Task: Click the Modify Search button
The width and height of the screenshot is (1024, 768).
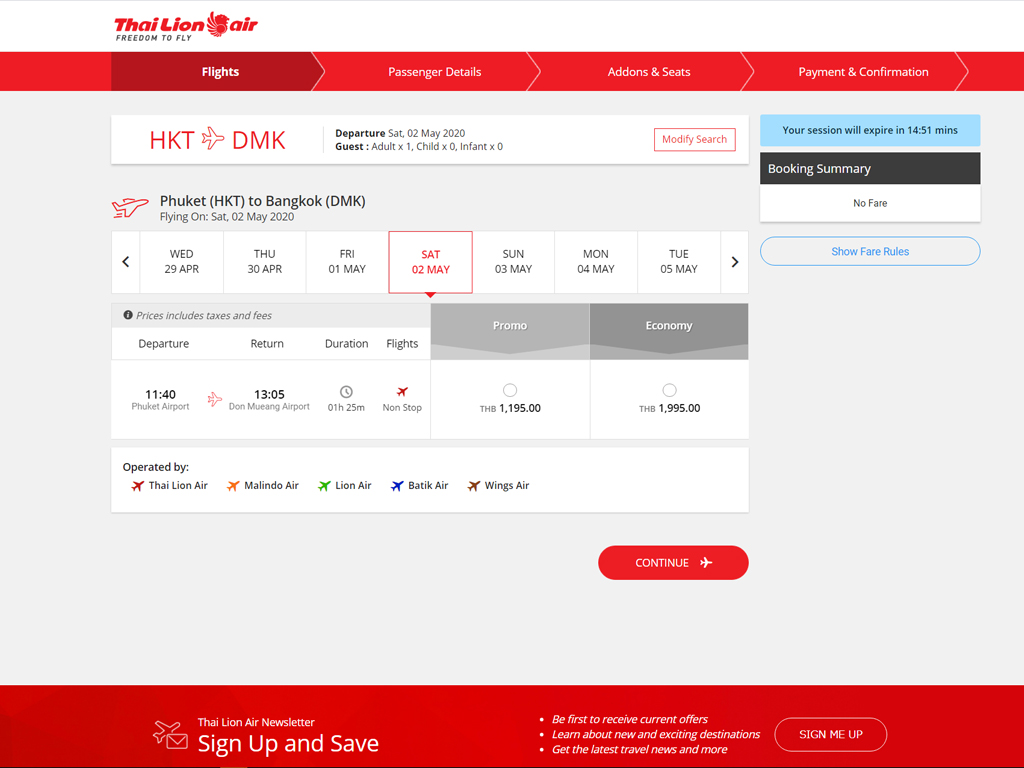Action: [694, 139]
